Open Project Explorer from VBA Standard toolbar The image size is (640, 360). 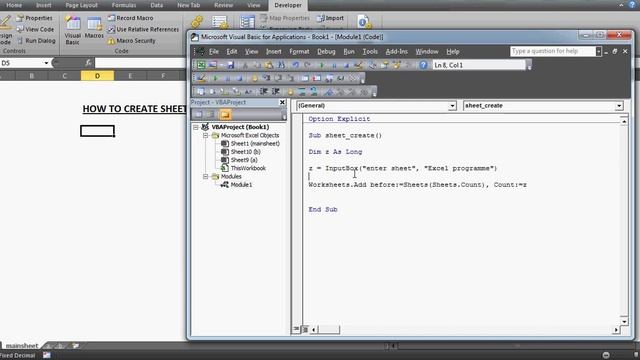pyautogui.click(x=372, y=65)
